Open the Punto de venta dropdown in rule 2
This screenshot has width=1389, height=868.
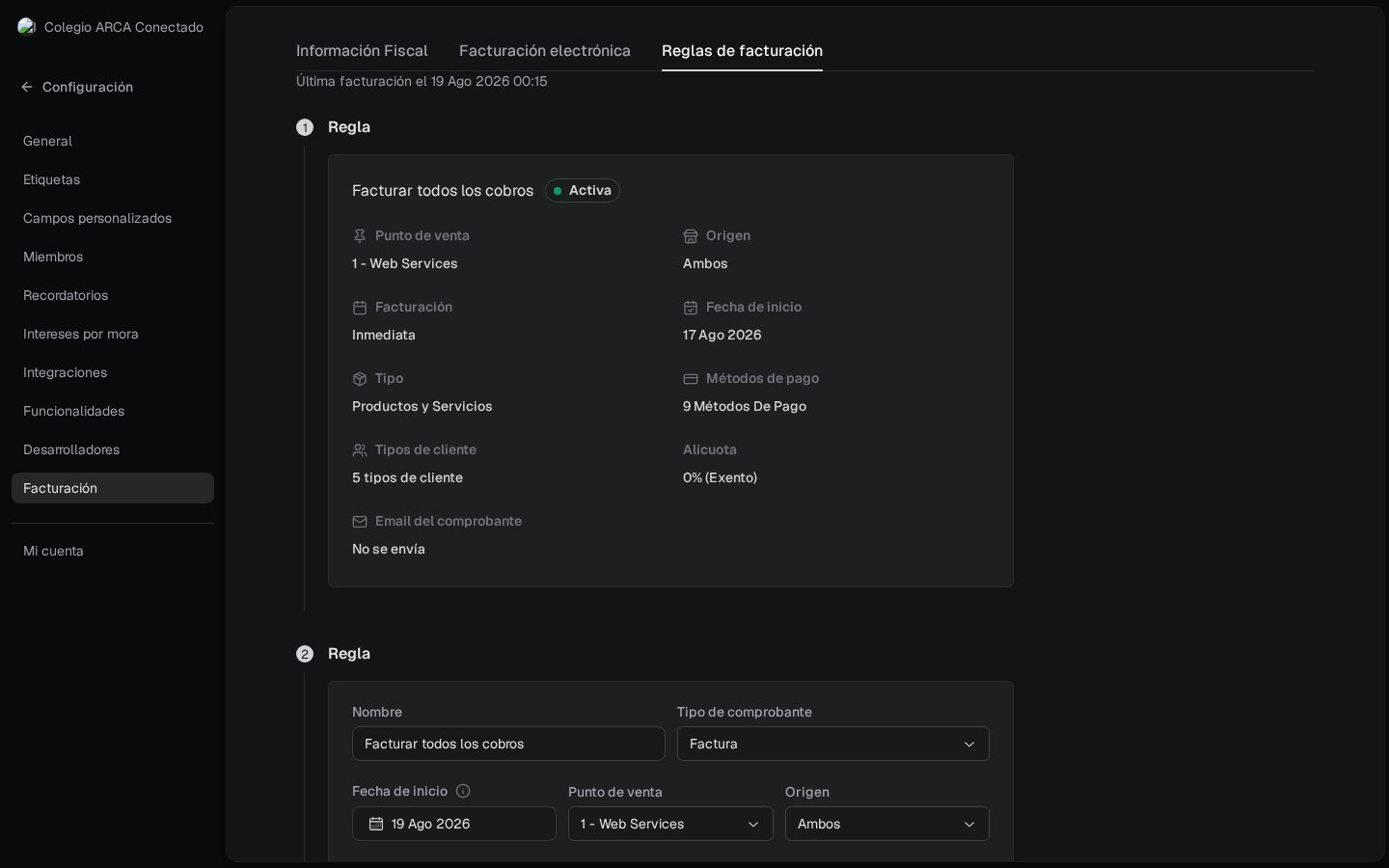click(x=670, y=824)
